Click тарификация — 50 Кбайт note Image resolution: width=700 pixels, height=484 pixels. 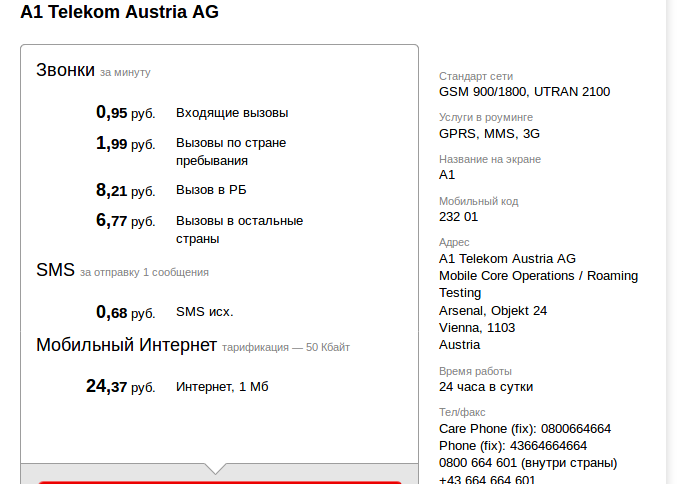286,347
